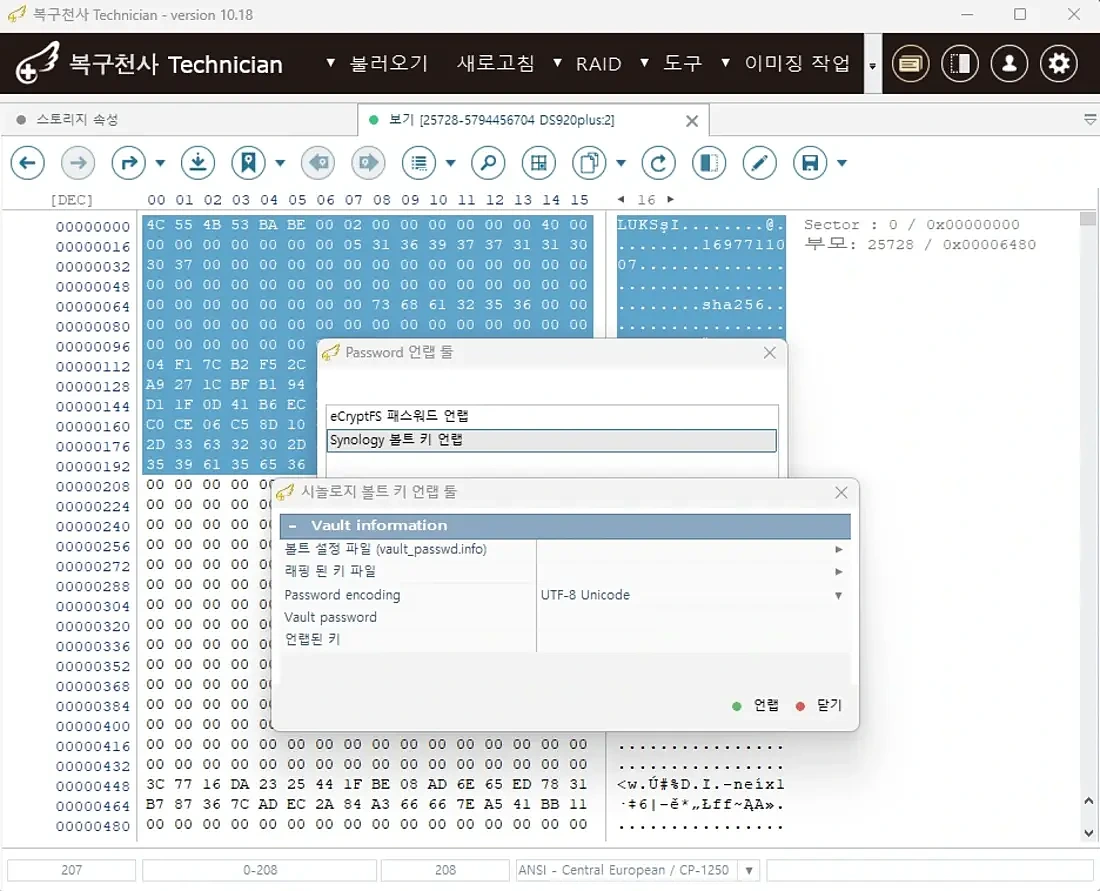Browse for vault_passwd.info file arrow
The image size is (1100, 891).
coord(838,549)
